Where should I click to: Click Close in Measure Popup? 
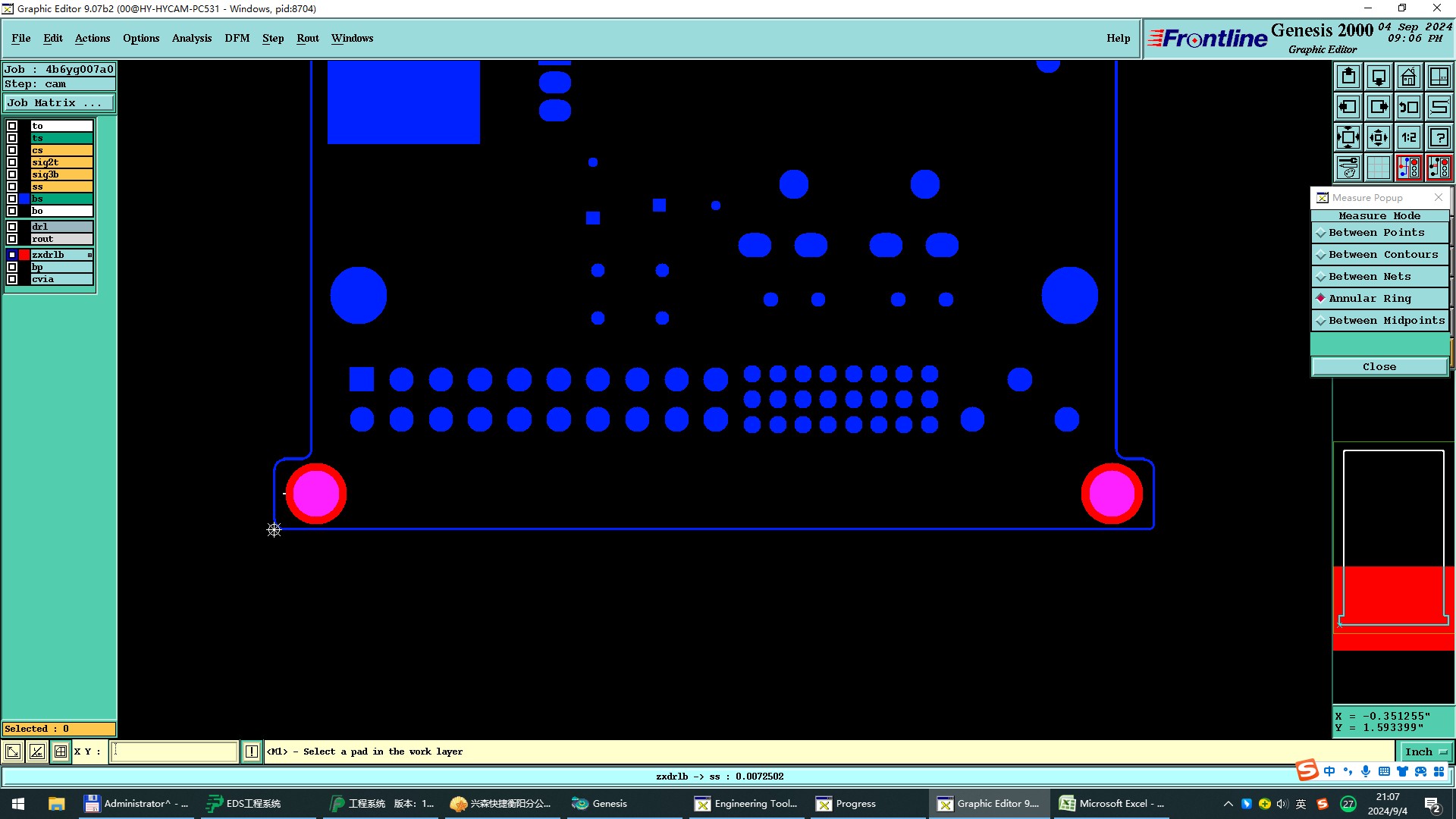pyautogui.click(x=1379, y=366)
